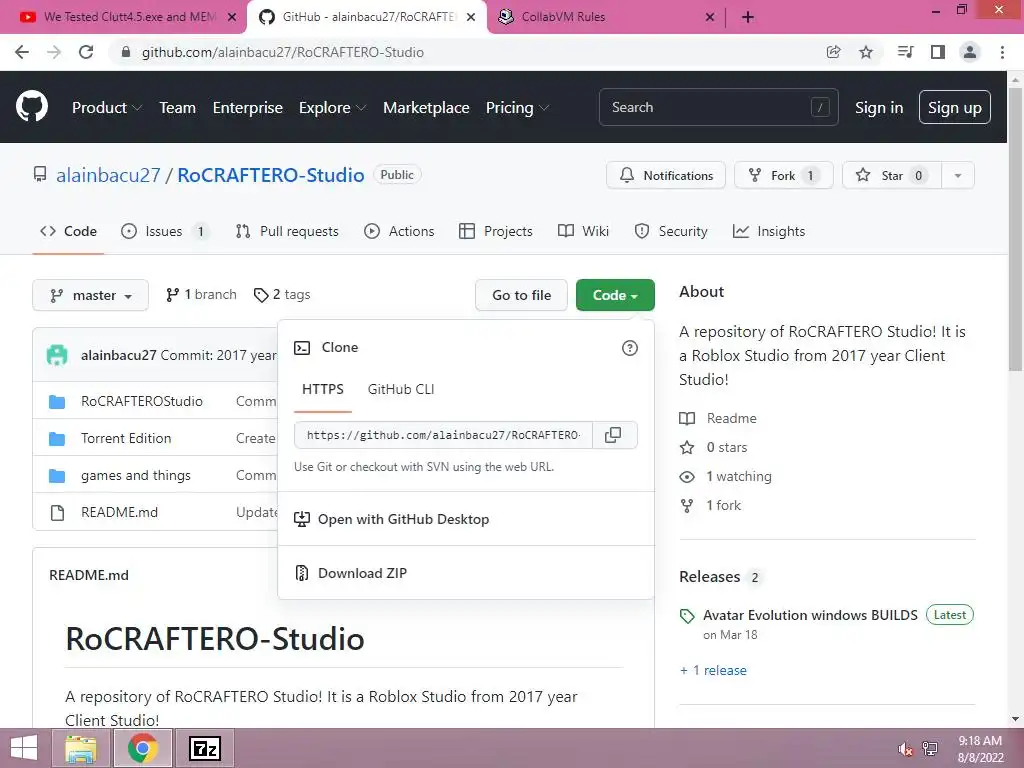Click the Chrome back arrow
The height and width of the screenshot is (768, 1024).
tap(22, 52)
